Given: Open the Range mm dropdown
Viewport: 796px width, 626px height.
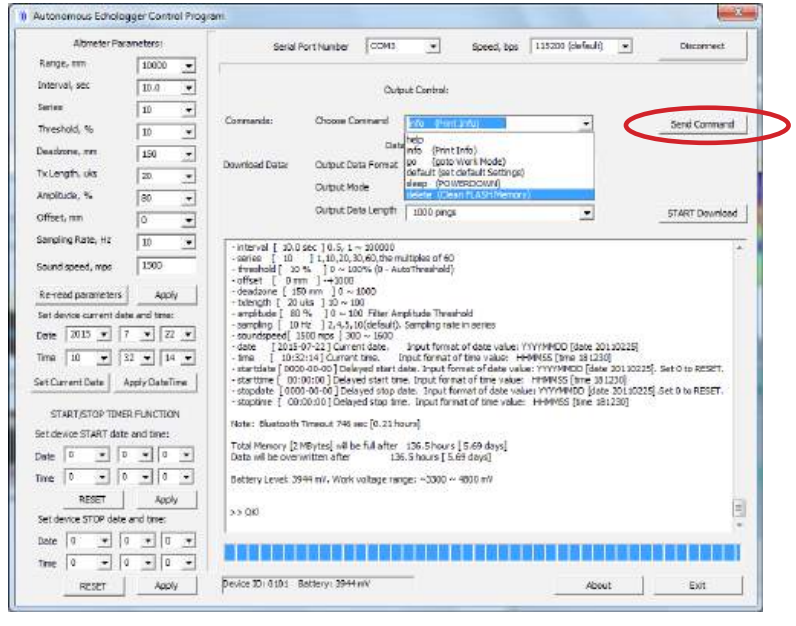Looking at the screenshot, I should coord(188,66).
